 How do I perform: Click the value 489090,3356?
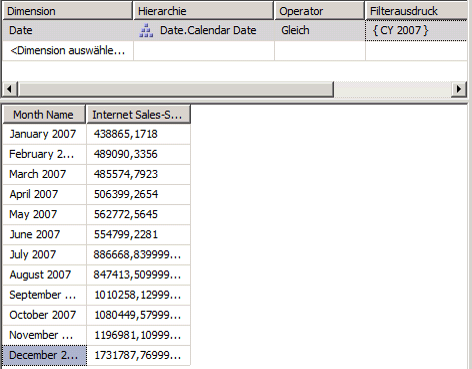coord(138,154)
